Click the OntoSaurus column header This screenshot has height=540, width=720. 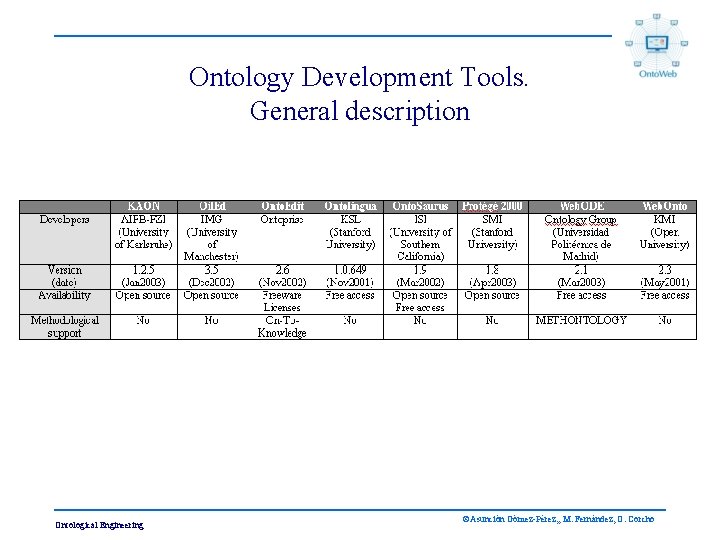click(x=420, y=207)
